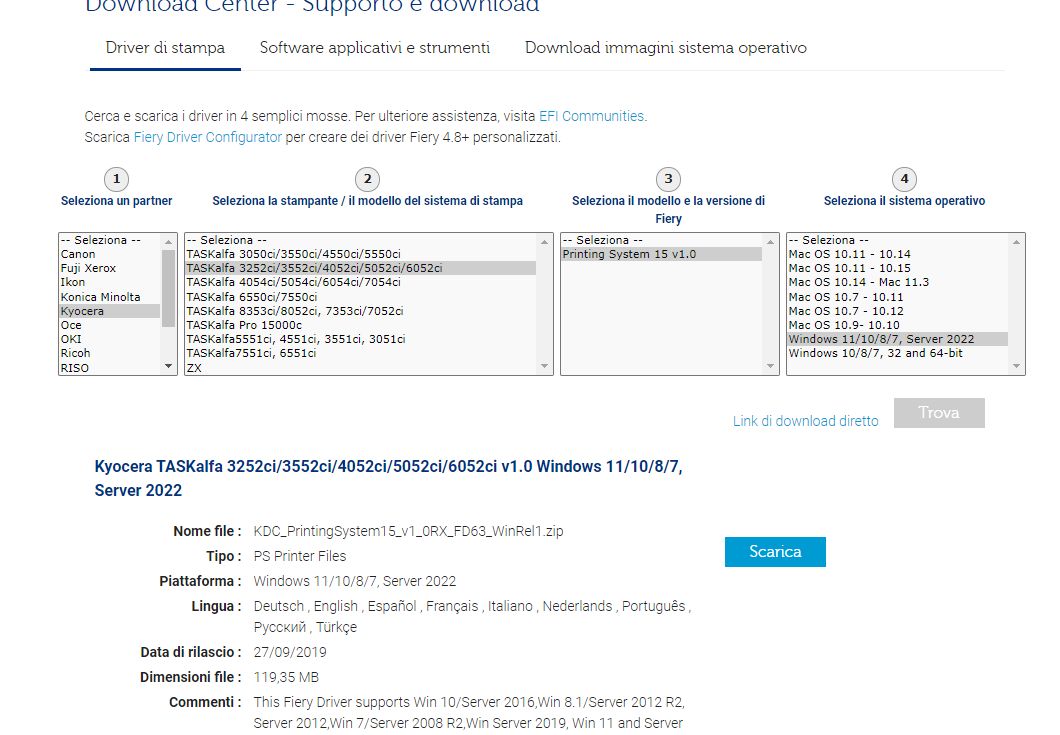Select TASKalfa5551ci, 4551ci, 3551ci, 3051ci
Image resolution: width=1060 pixels, height=735 pixels.
click(x=360, y=339)
